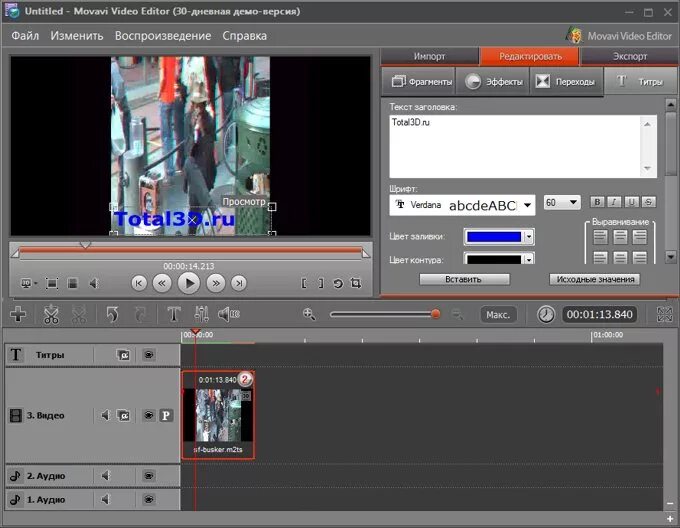Toggle visibility of the 3. Видео track

tap(148, 415)
